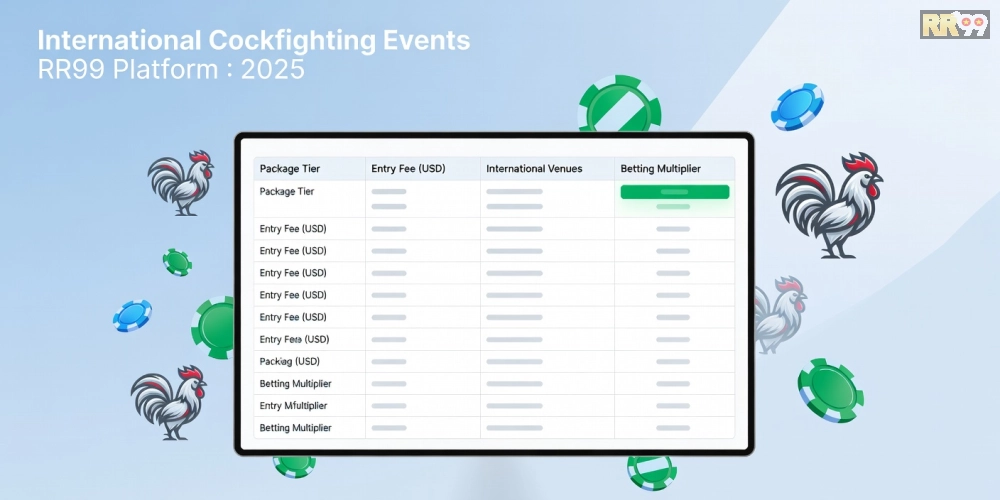
Task: Click the rooster icon at upper left
Action: (181, 182)
